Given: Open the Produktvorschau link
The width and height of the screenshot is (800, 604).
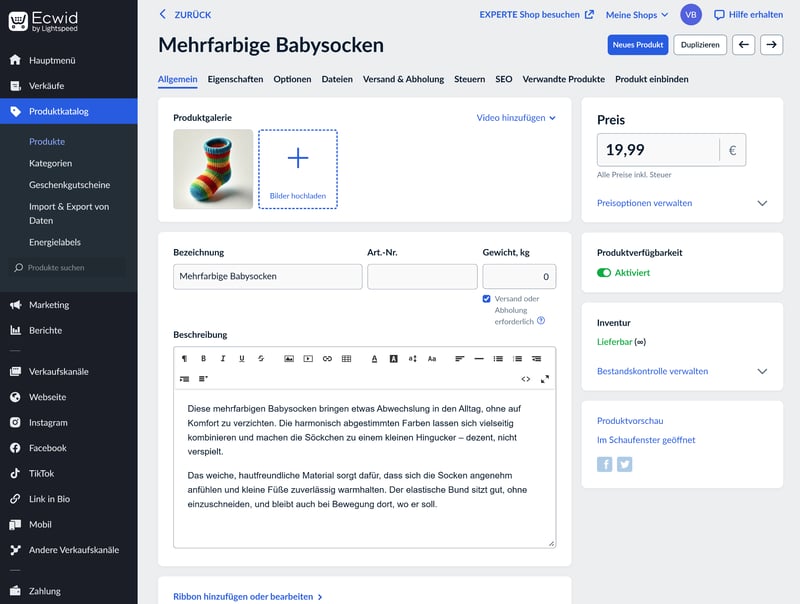Looking at the screenshot, I should pos(630,421).
